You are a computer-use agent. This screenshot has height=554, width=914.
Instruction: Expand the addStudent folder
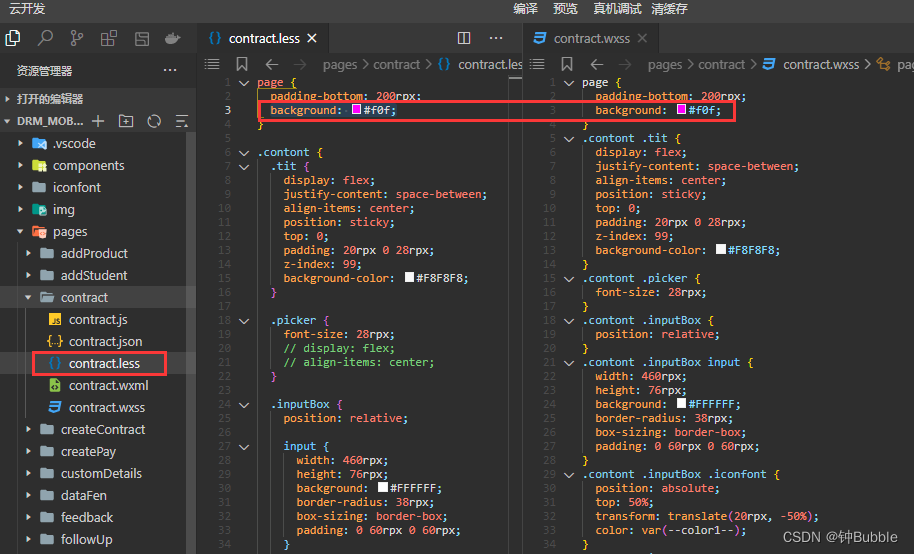28,275
